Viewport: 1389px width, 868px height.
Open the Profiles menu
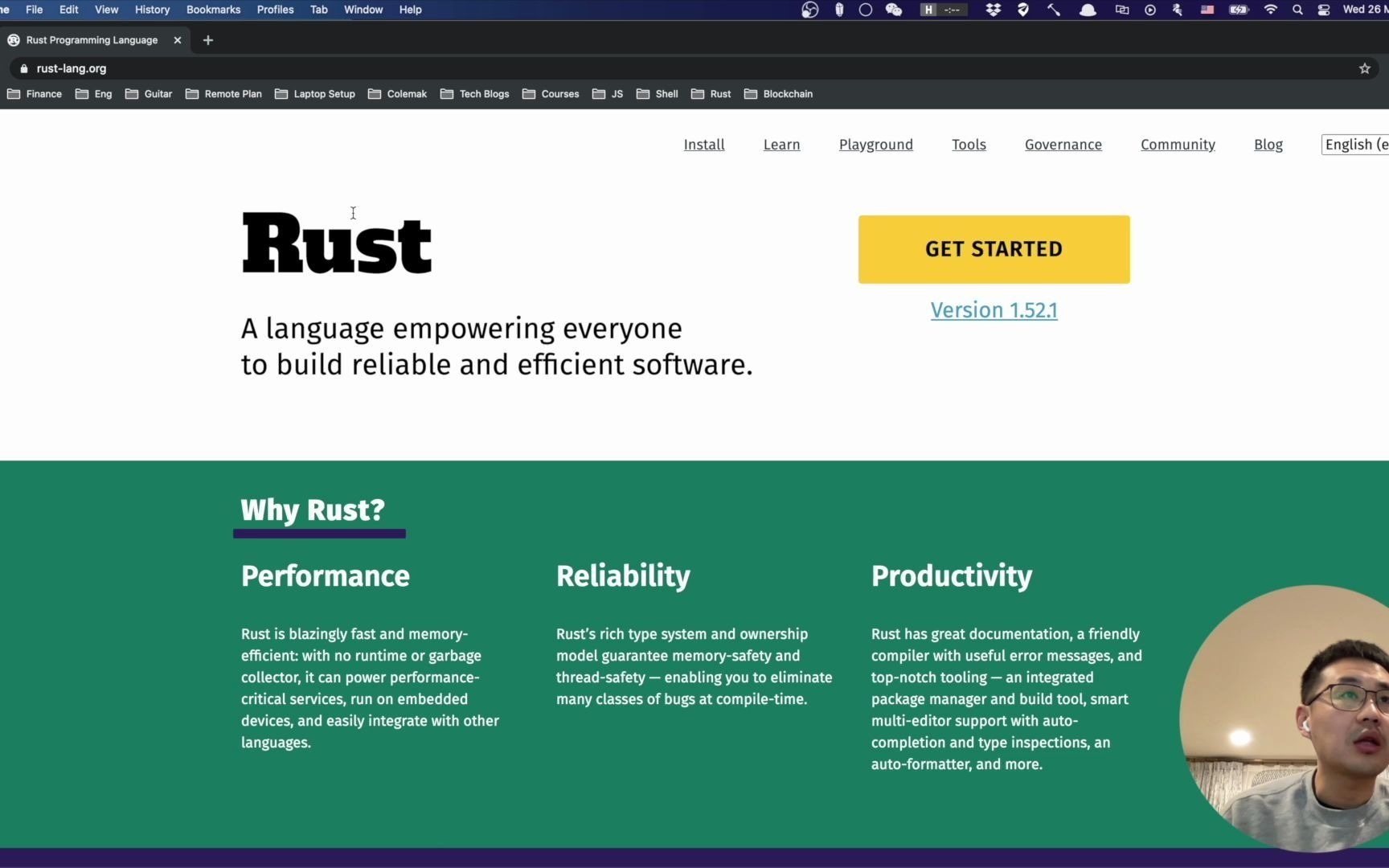tap(276, 10)
